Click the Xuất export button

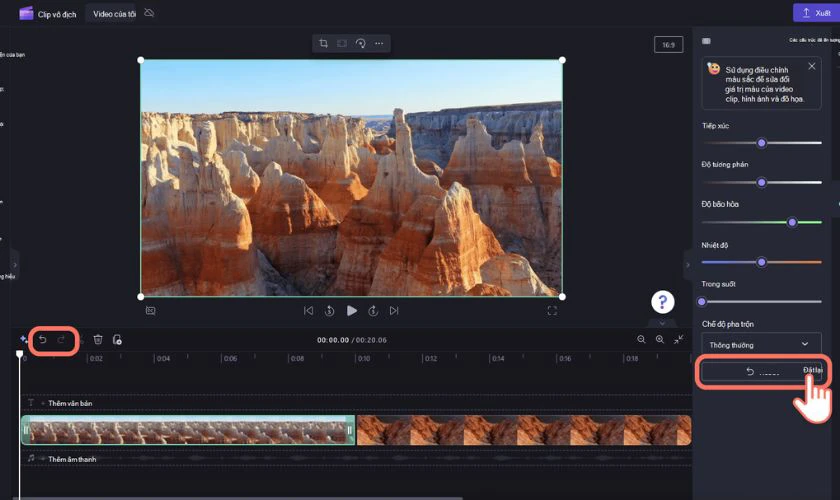816,13
